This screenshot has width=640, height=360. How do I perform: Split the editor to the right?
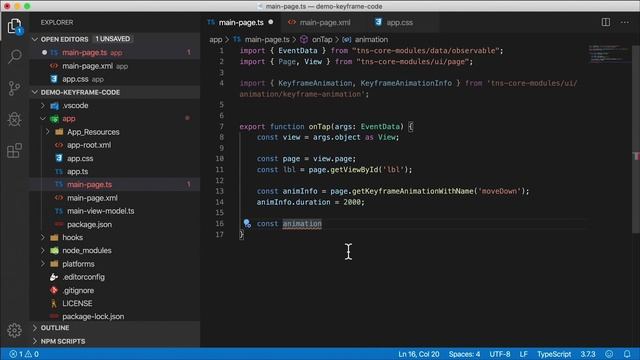606,22
